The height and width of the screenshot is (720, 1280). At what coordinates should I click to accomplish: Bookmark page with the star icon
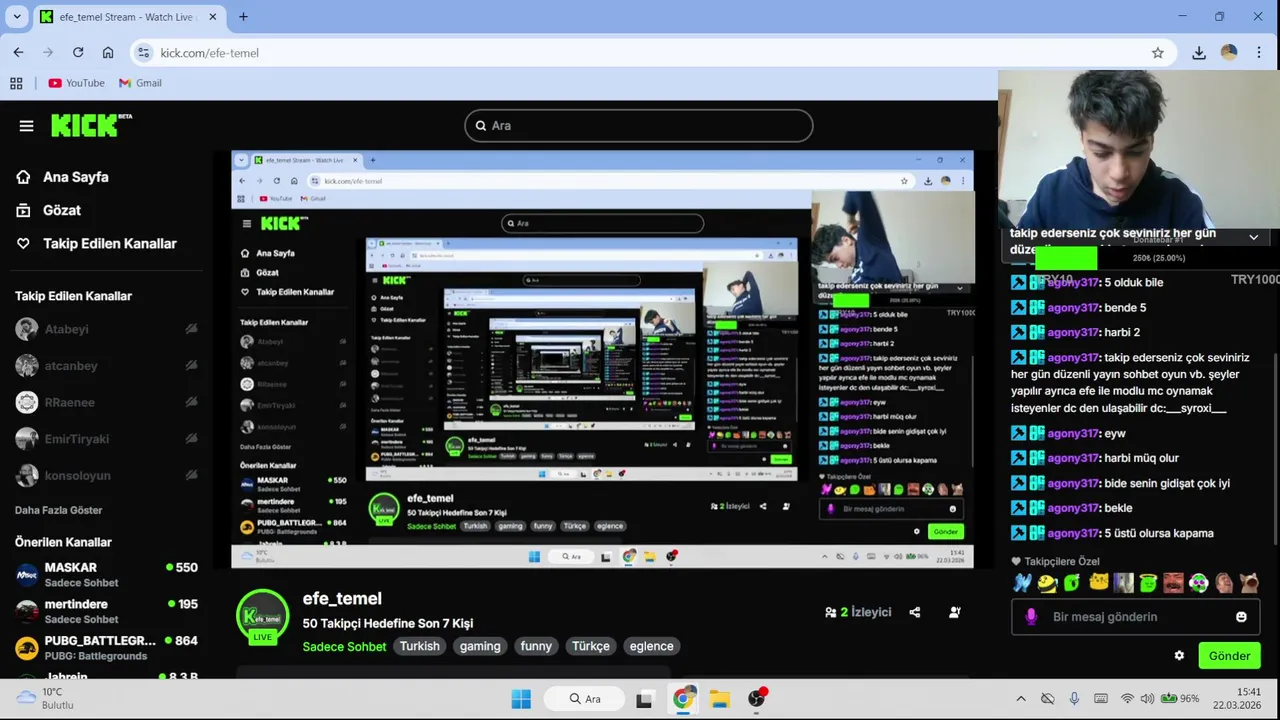point(1158,53)
